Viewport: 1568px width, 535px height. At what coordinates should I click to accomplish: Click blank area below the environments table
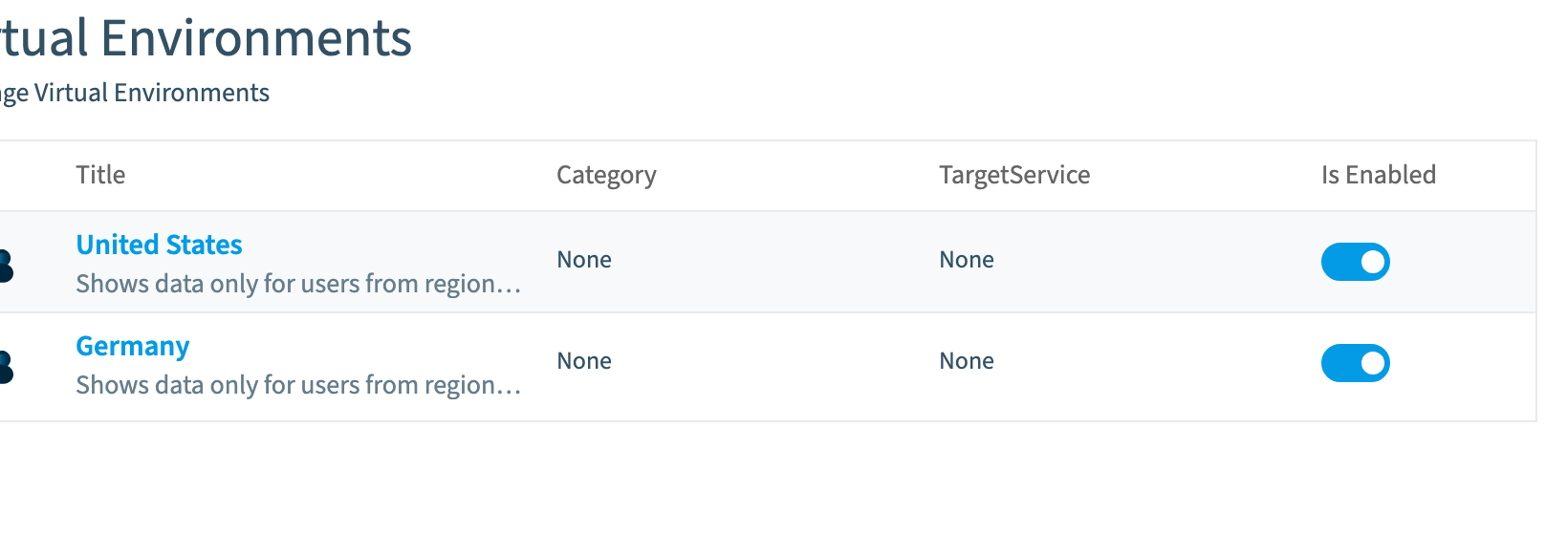click(x=765, y=478)
